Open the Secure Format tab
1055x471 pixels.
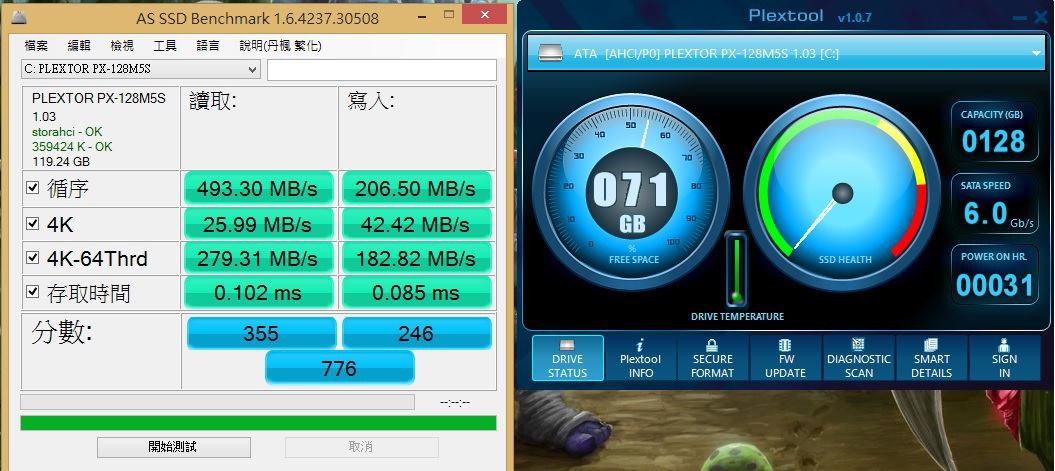[713, 358]
